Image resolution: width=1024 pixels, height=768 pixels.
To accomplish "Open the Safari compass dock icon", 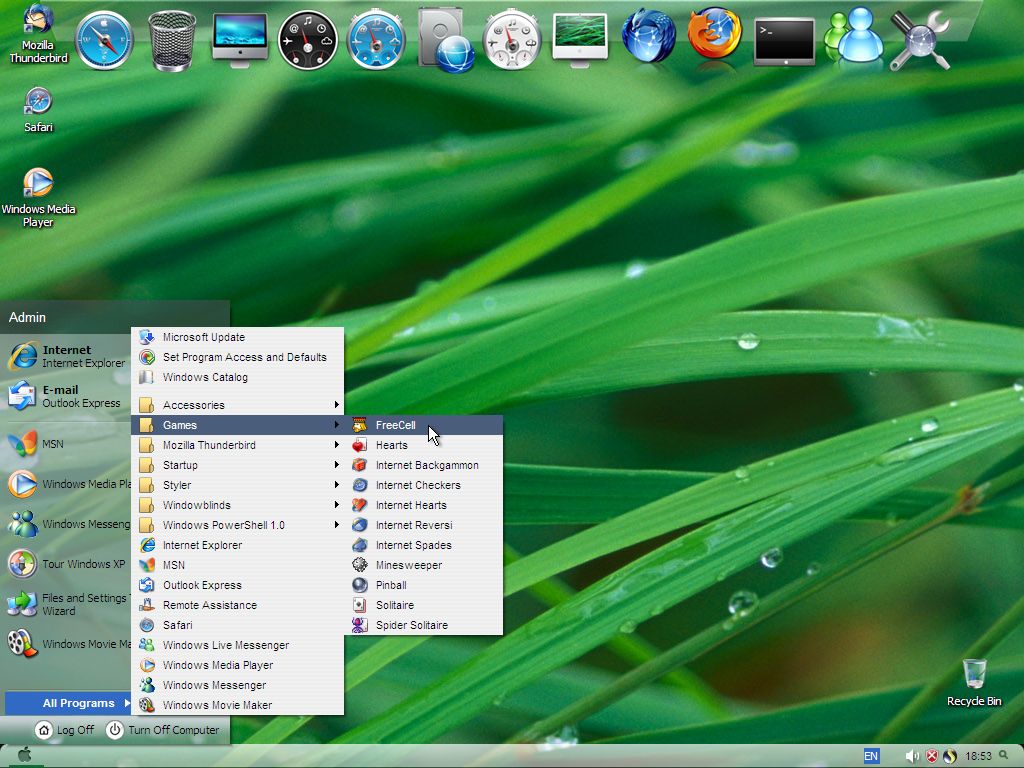I will point(104,40).
